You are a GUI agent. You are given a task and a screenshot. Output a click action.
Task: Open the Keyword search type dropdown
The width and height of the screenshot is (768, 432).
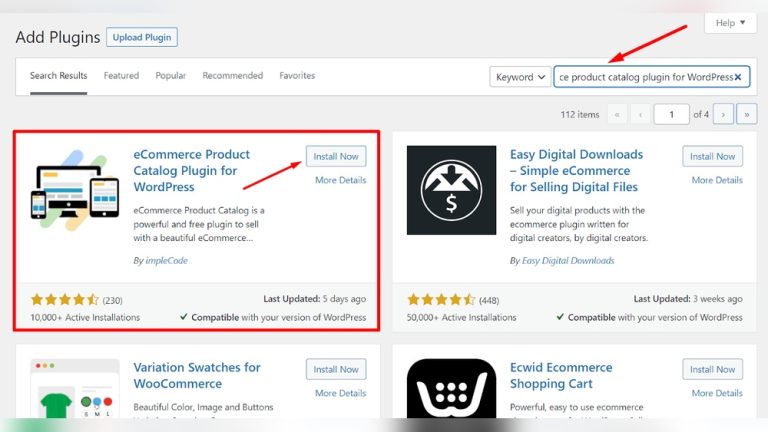click(520, 77)
